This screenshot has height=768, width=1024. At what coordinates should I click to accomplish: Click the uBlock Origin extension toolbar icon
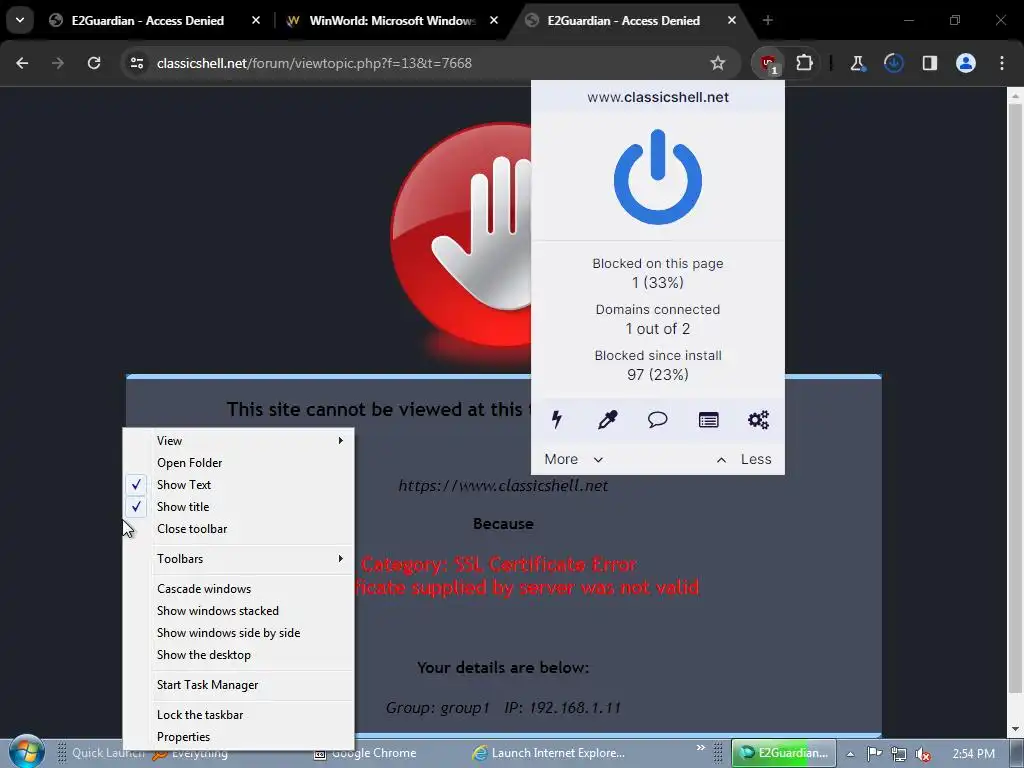(x=768, y=63)
